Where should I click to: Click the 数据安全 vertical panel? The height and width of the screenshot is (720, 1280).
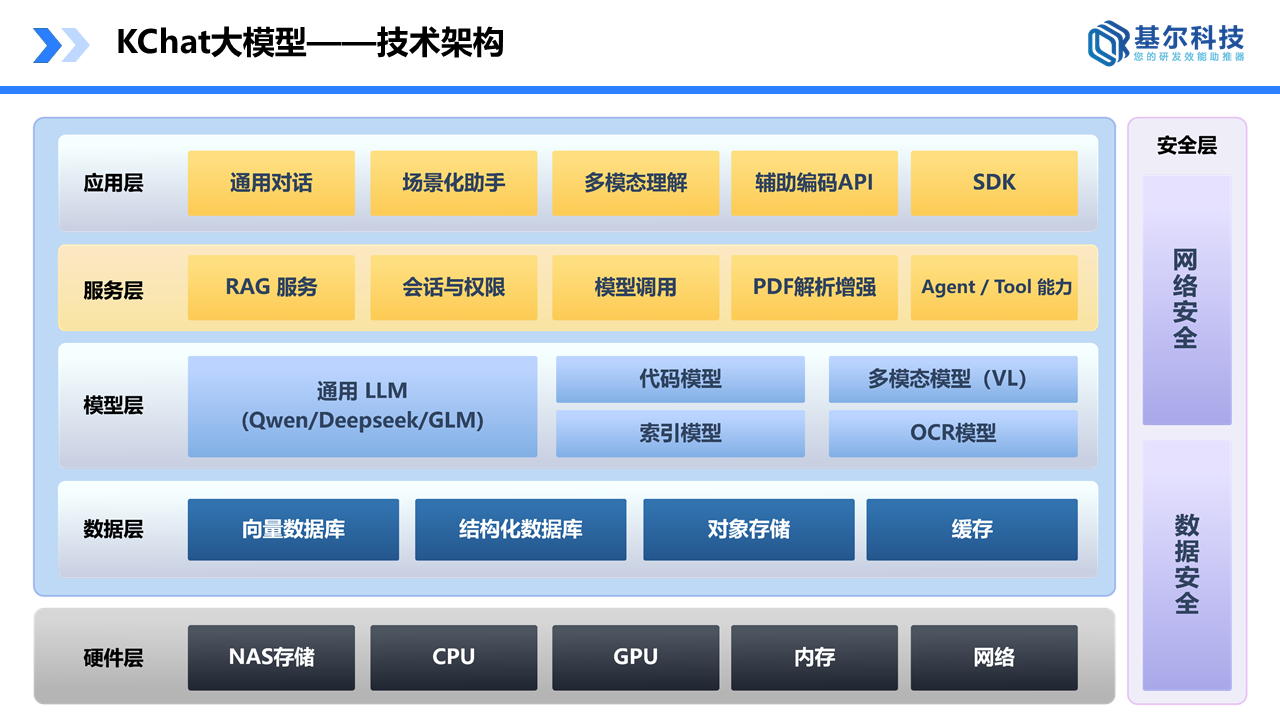pos(1186,565)
